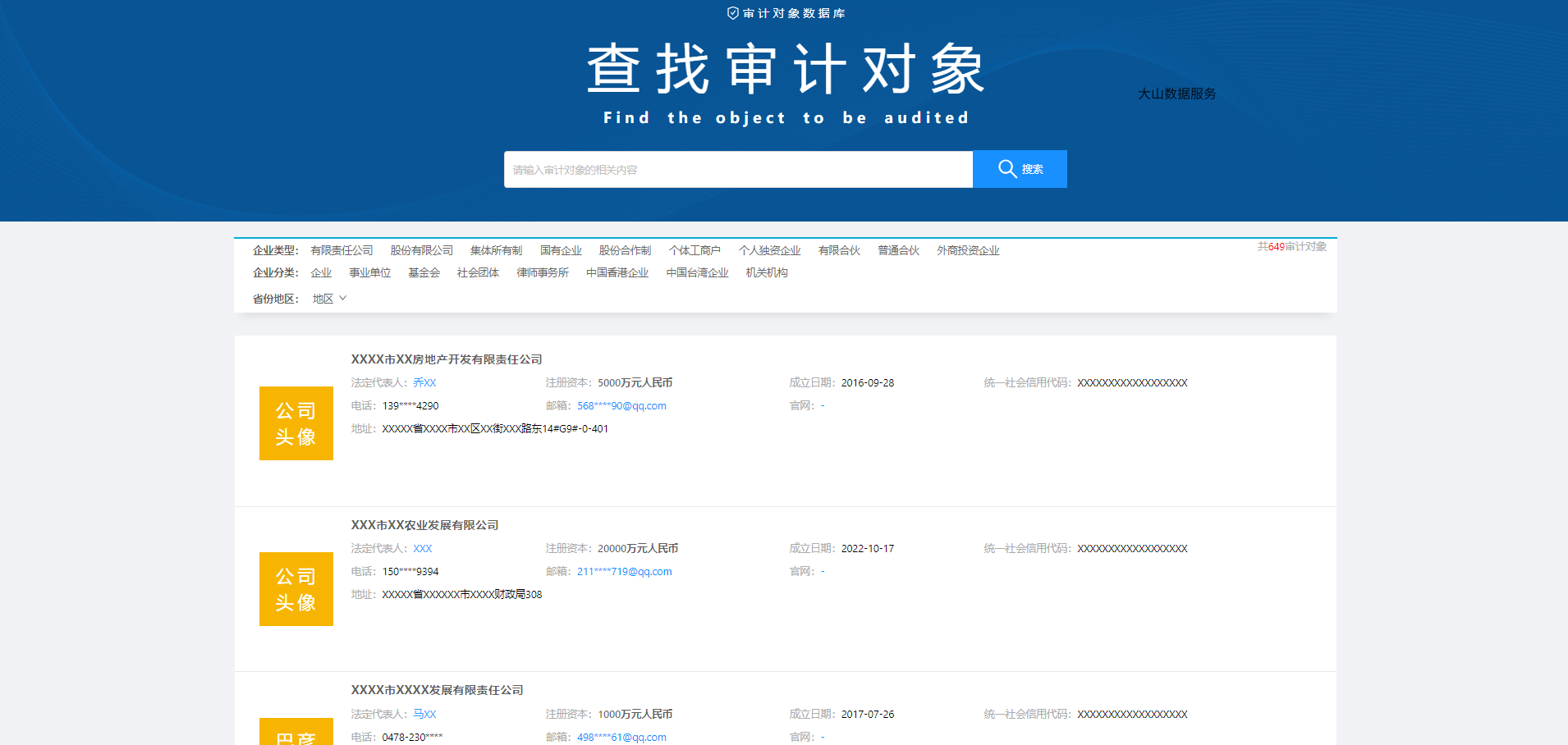Click the avatar of XX农业发展有限公司
Screen dimensions: 1568x745
click(x=296, y=589)
